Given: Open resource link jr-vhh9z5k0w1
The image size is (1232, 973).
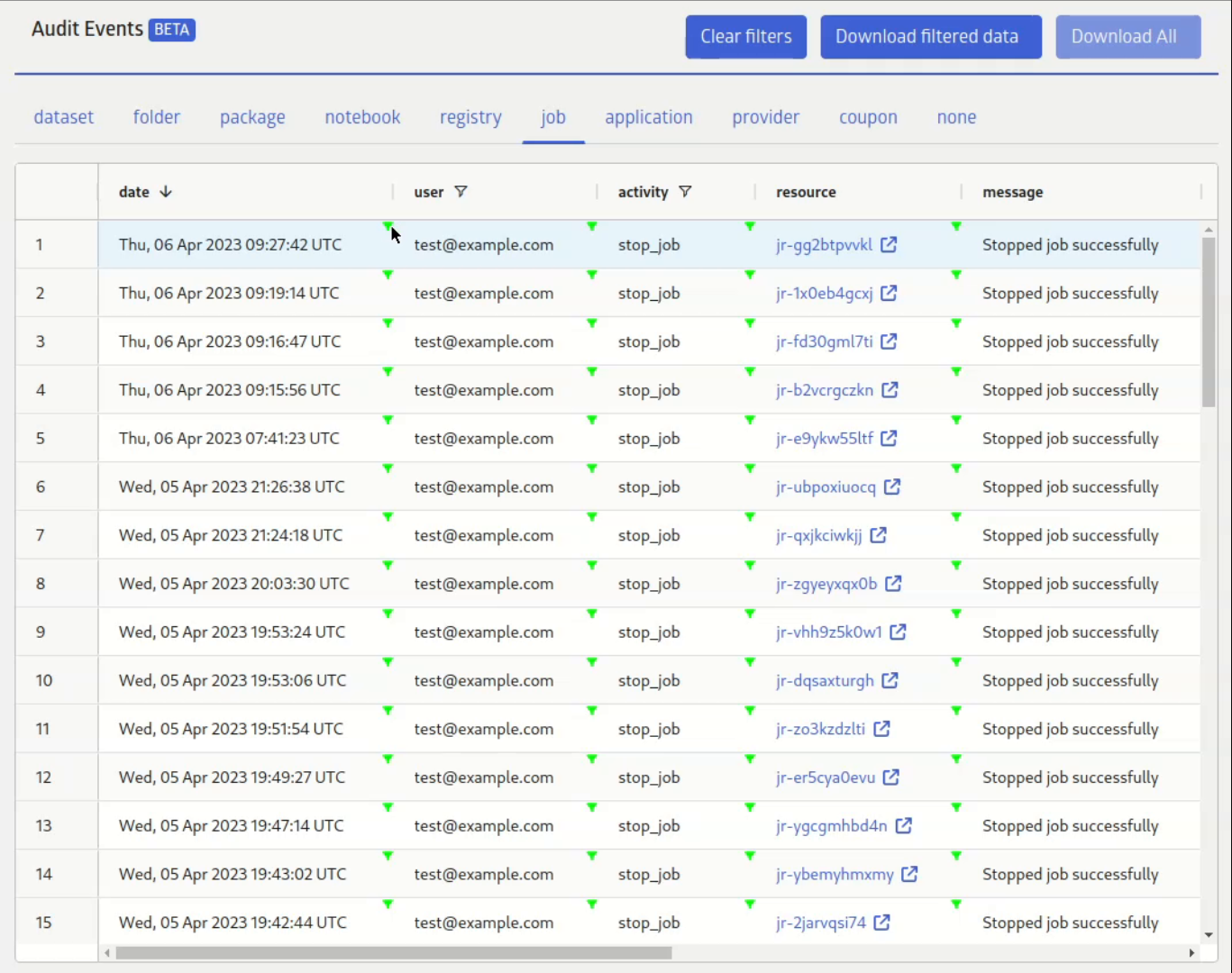Looking at the screenshot, I should [829, 632].
